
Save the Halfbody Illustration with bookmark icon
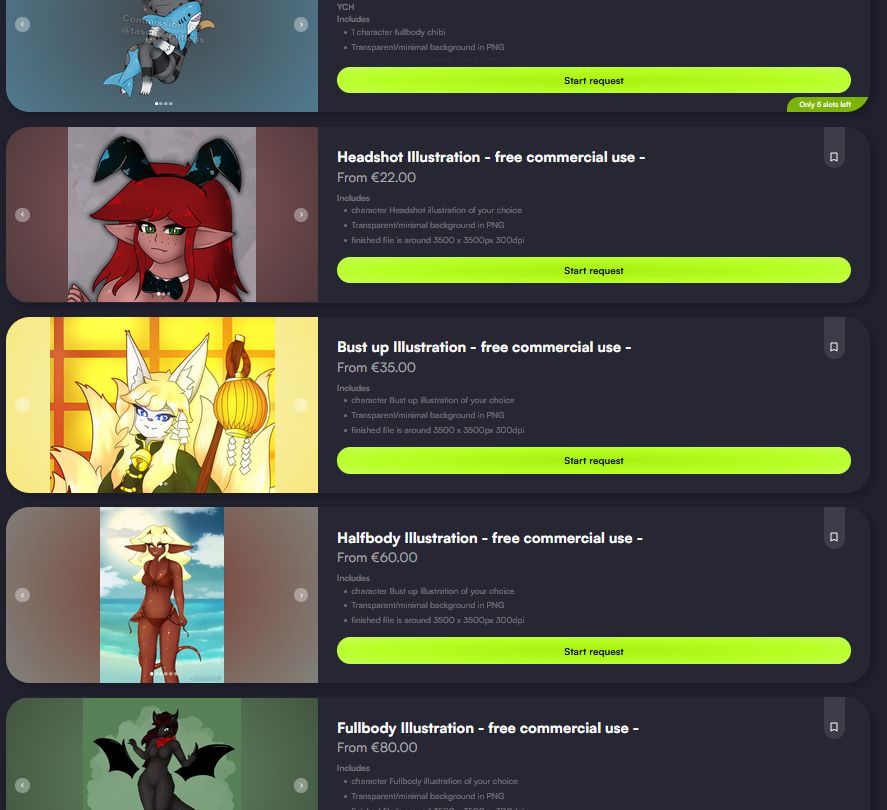(834, 537)
